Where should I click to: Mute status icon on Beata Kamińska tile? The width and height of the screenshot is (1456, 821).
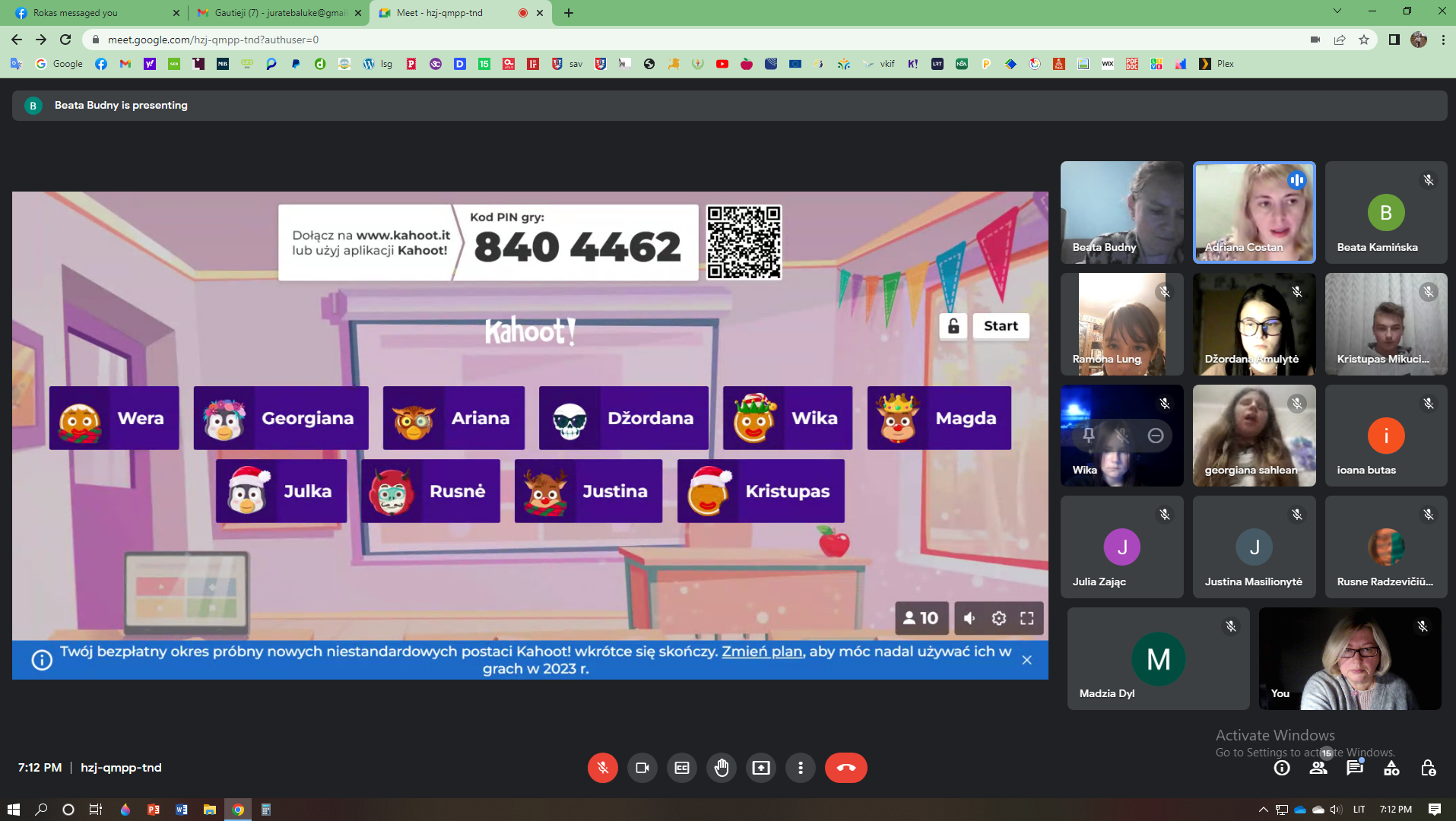tap(1429, 180)
